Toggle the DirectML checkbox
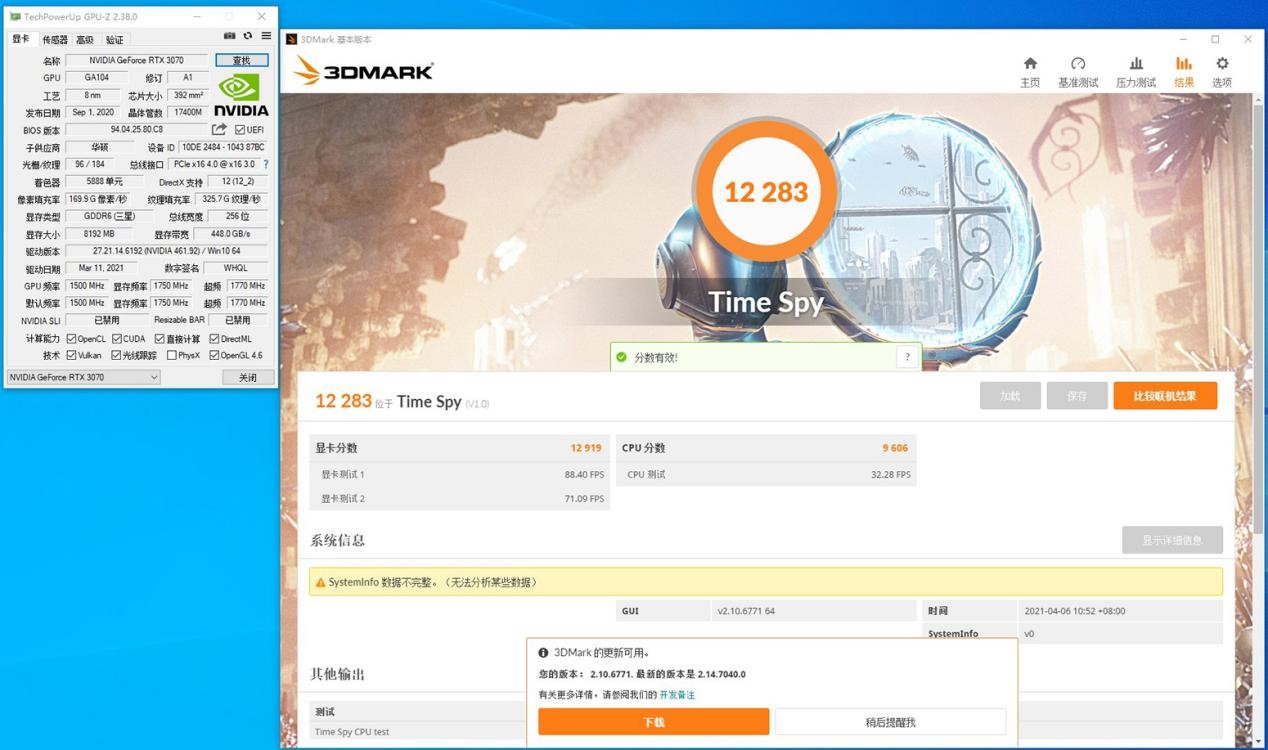Screen dimensions: 1268x750 (x=214, y=339)
